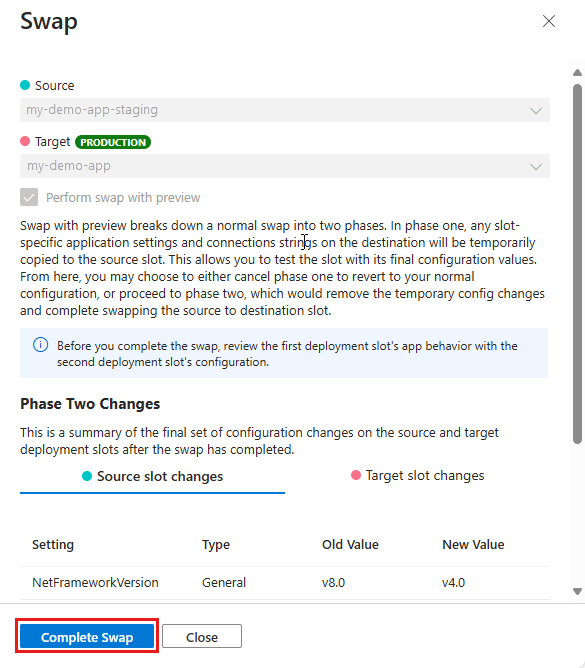Click the Close button

(202, 637)
